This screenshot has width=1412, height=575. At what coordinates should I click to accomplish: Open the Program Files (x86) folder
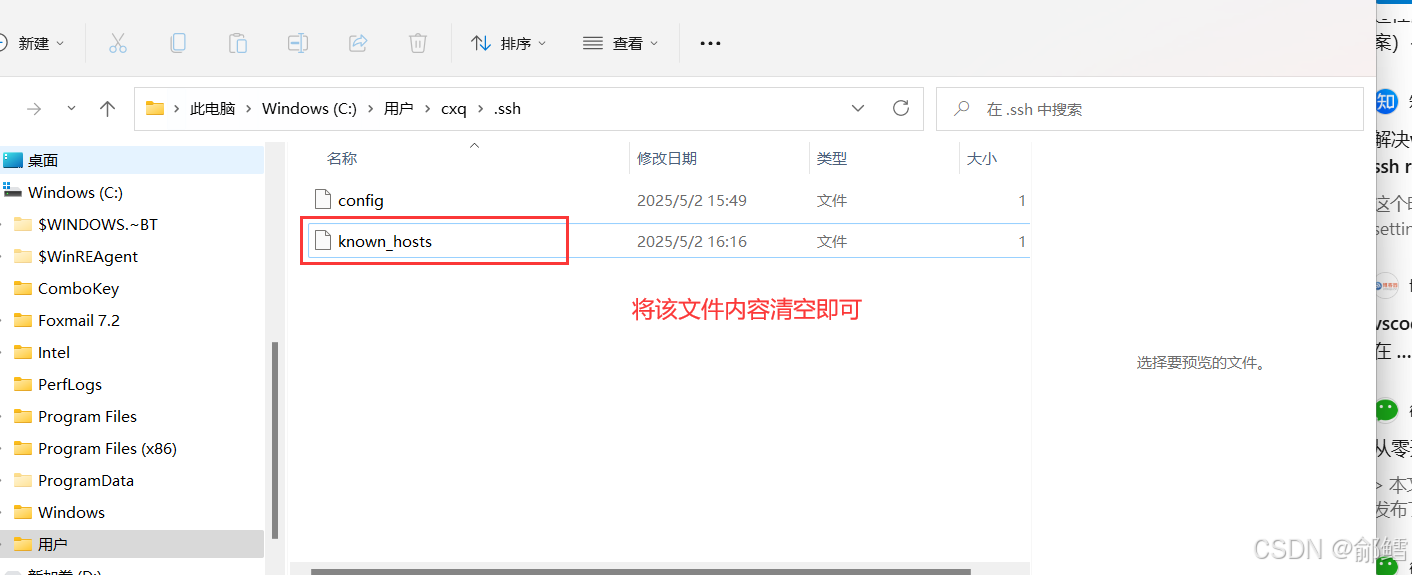(x=107, y=448)
